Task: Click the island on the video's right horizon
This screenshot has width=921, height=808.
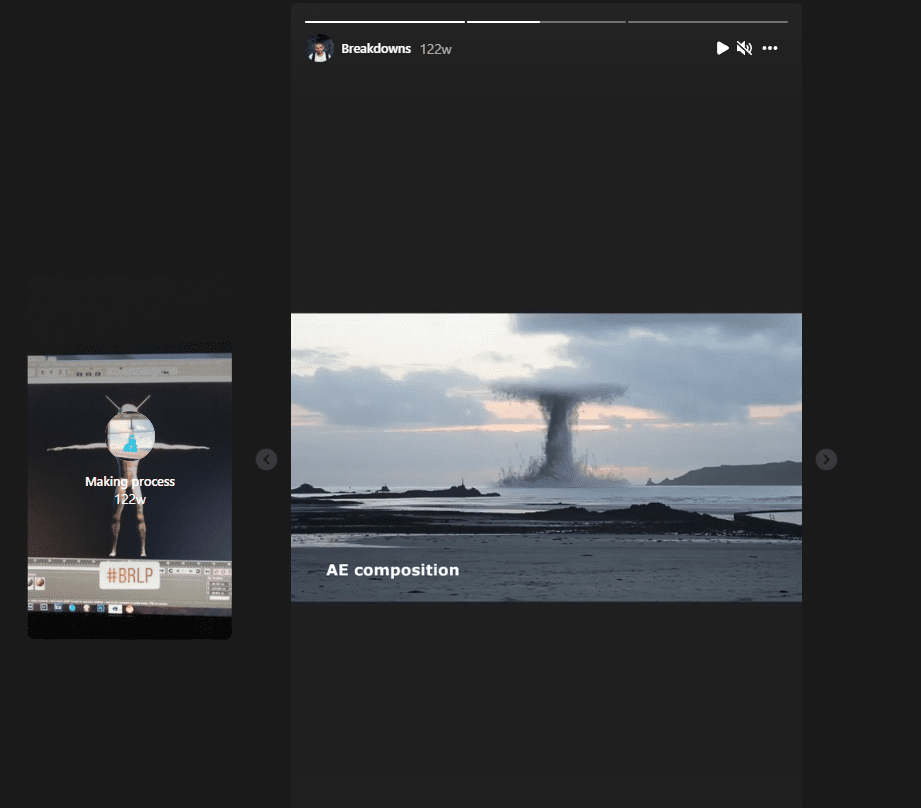Action: tap(740, 474)
